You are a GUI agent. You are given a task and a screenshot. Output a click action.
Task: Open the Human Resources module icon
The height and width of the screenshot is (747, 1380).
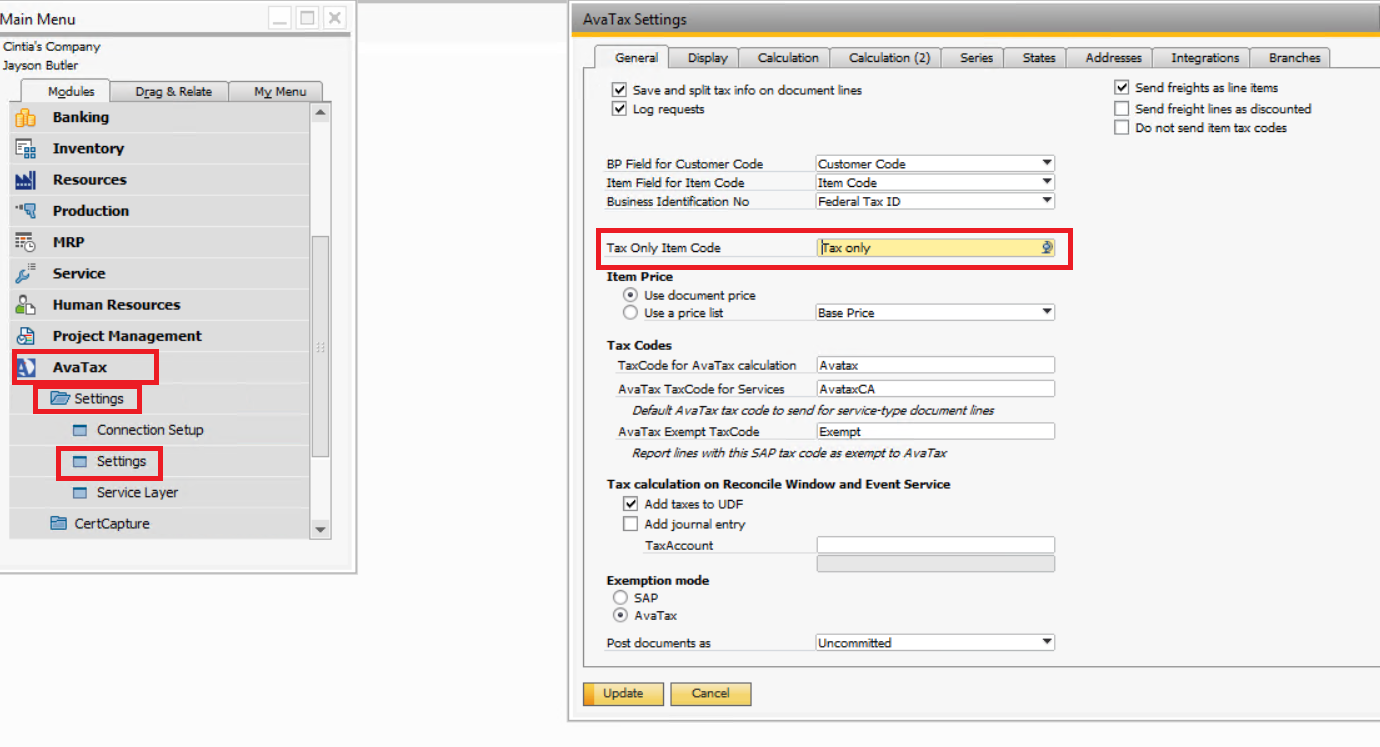26,305
